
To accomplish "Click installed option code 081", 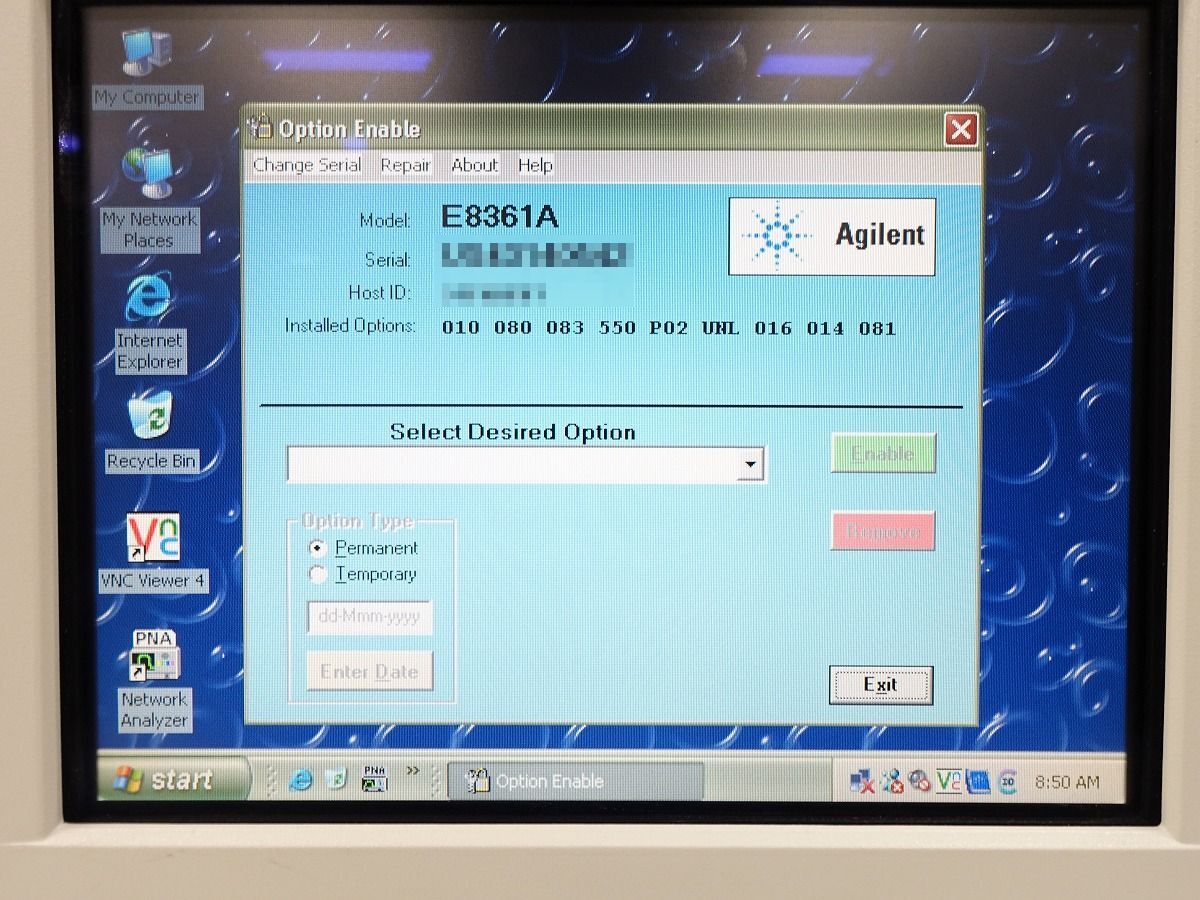I will click(x=877, y=328).
